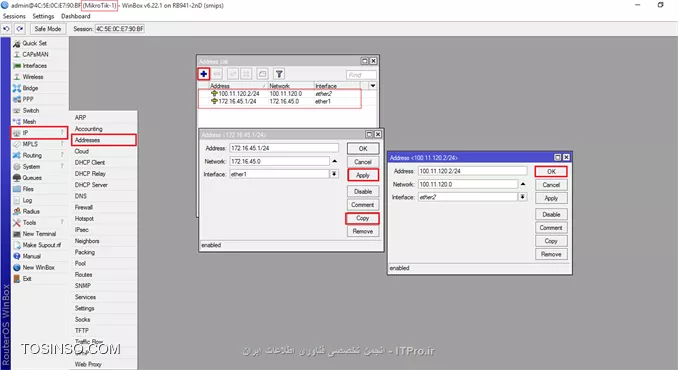
Task: Apply changes in the 172.16.45.1/24 dialog
Action: [x=363, y=175]
